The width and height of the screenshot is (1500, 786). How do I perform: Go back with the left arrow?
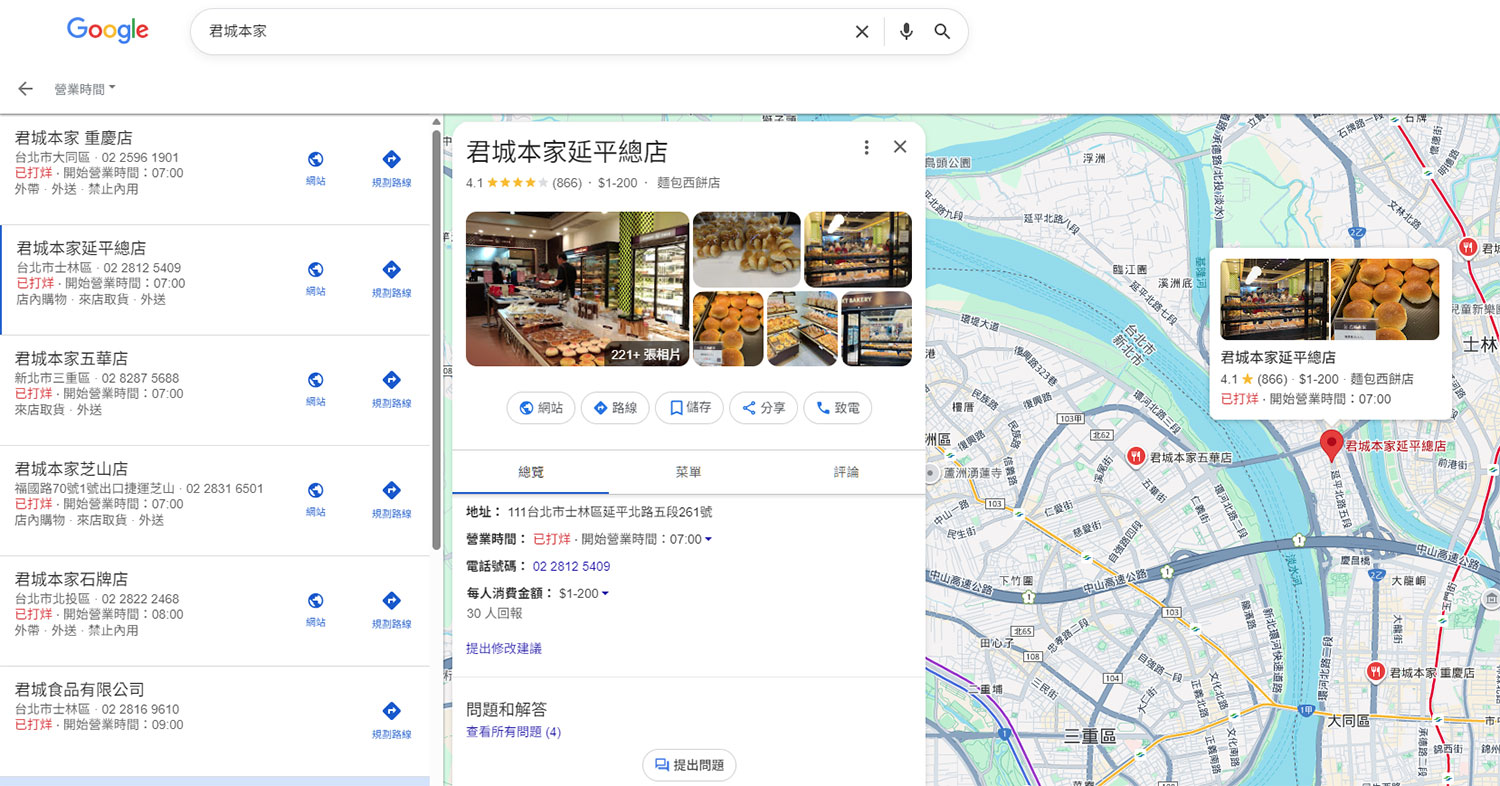click(26, 89)
